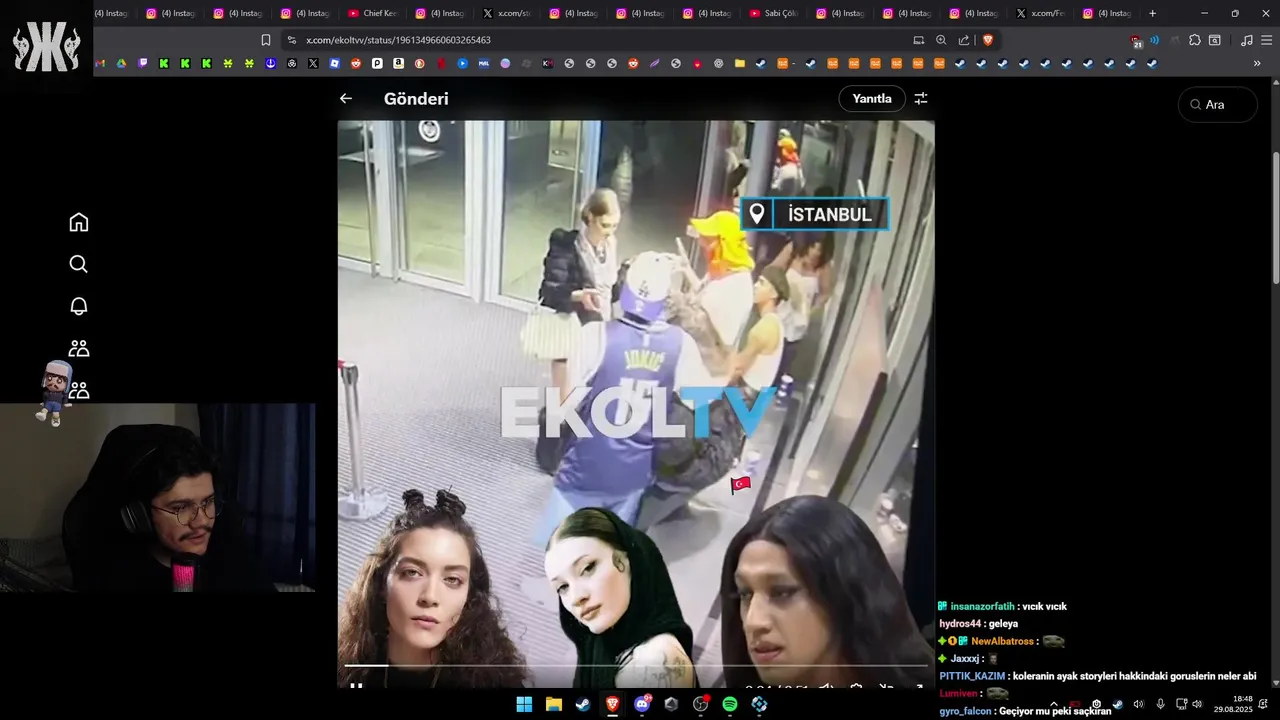The image size is (1280, 720).
Task: Open File Explorer from taskbar
Action: (553, 704)
